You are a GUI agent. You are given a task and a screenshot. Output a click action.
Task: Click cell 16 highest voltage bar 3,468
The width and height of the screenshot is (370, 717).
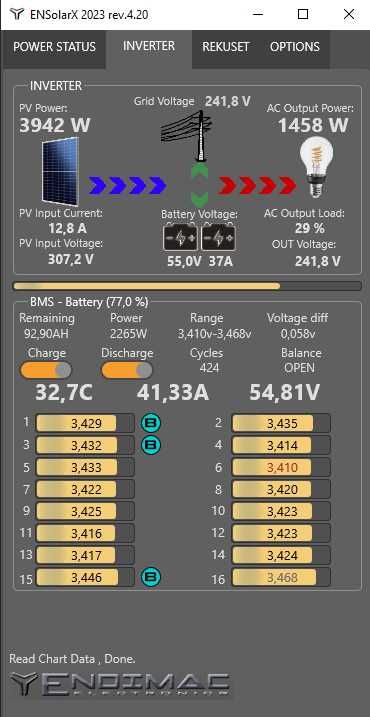click(x=281, y=577)
